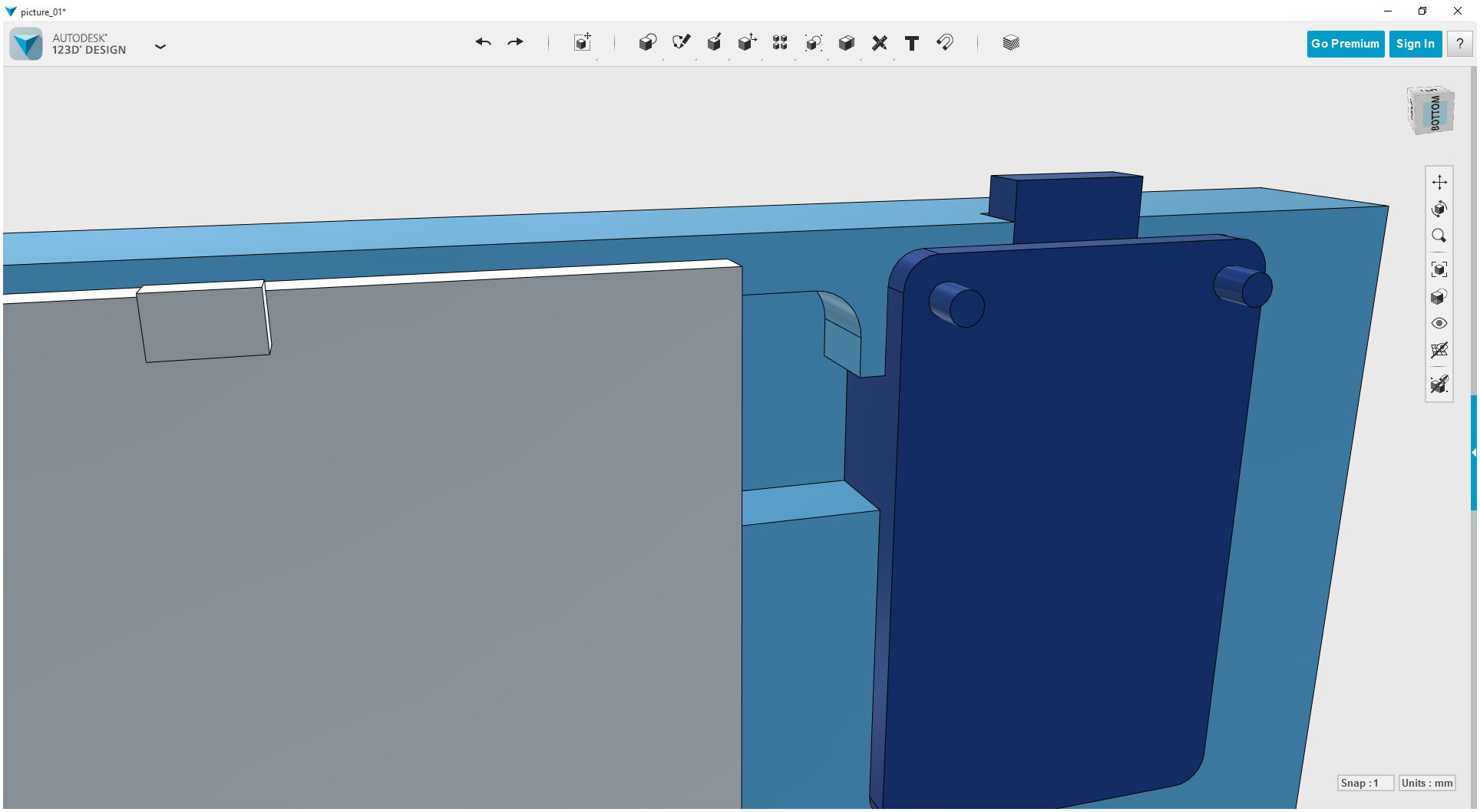1480x812 pixels.
Task: Select the Sketch tool
Action: pos(681,43)
